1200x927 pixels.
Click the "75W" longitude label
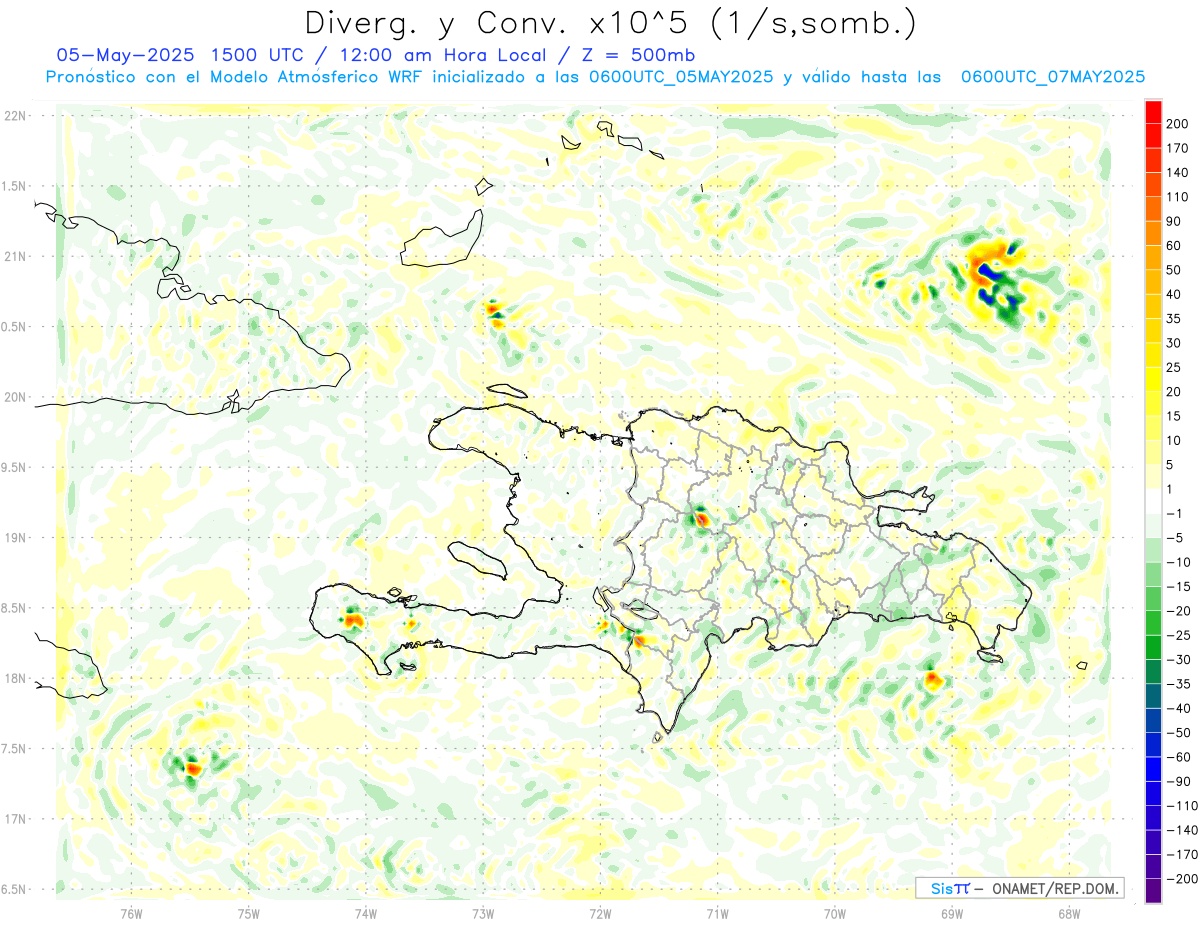pyautogui.click(x=248, y=913)
